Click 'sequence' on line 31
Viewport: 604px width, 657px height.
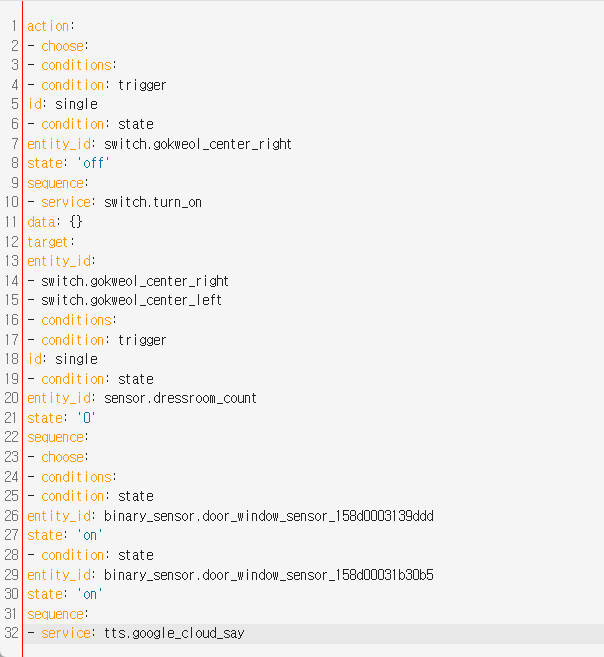[x=55, y=614]
